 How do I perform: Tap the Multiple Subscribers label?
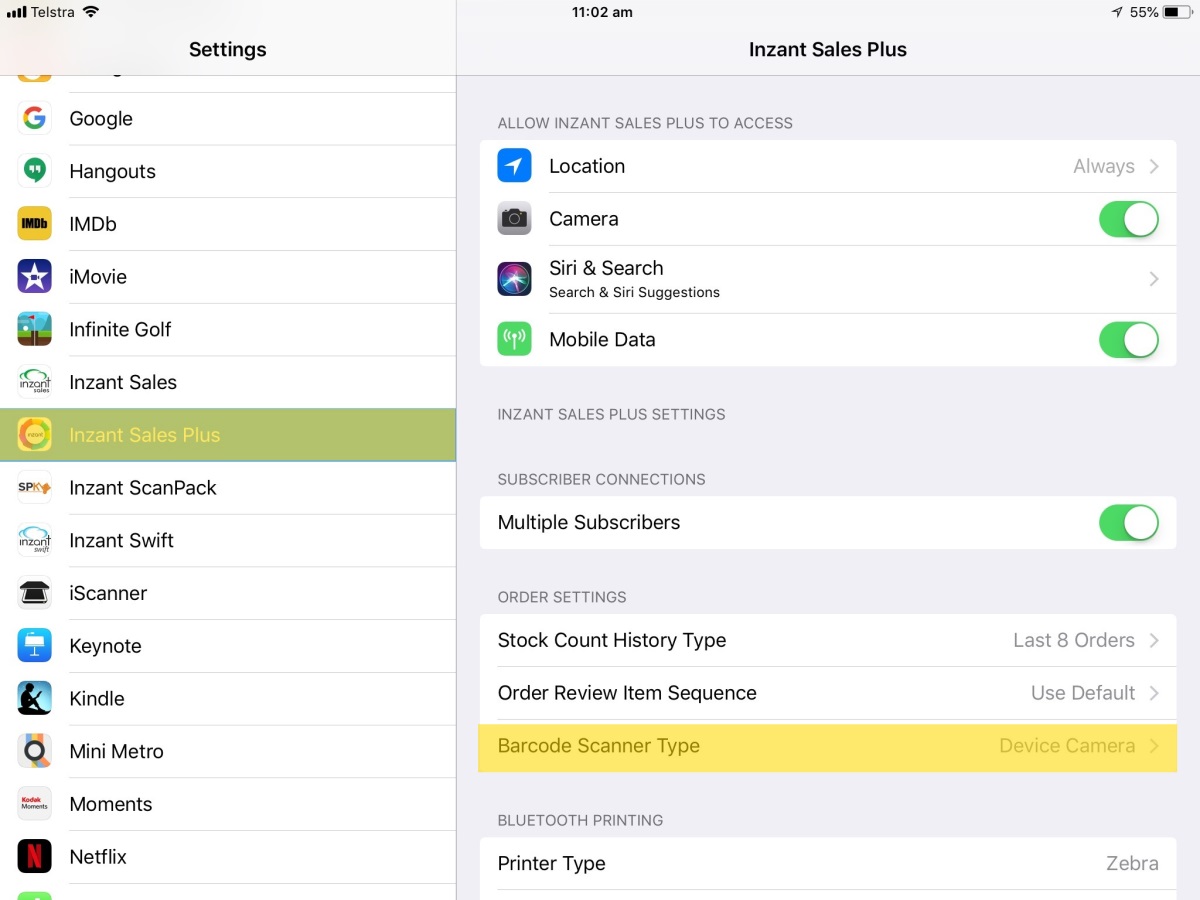[x=589, y=522]
